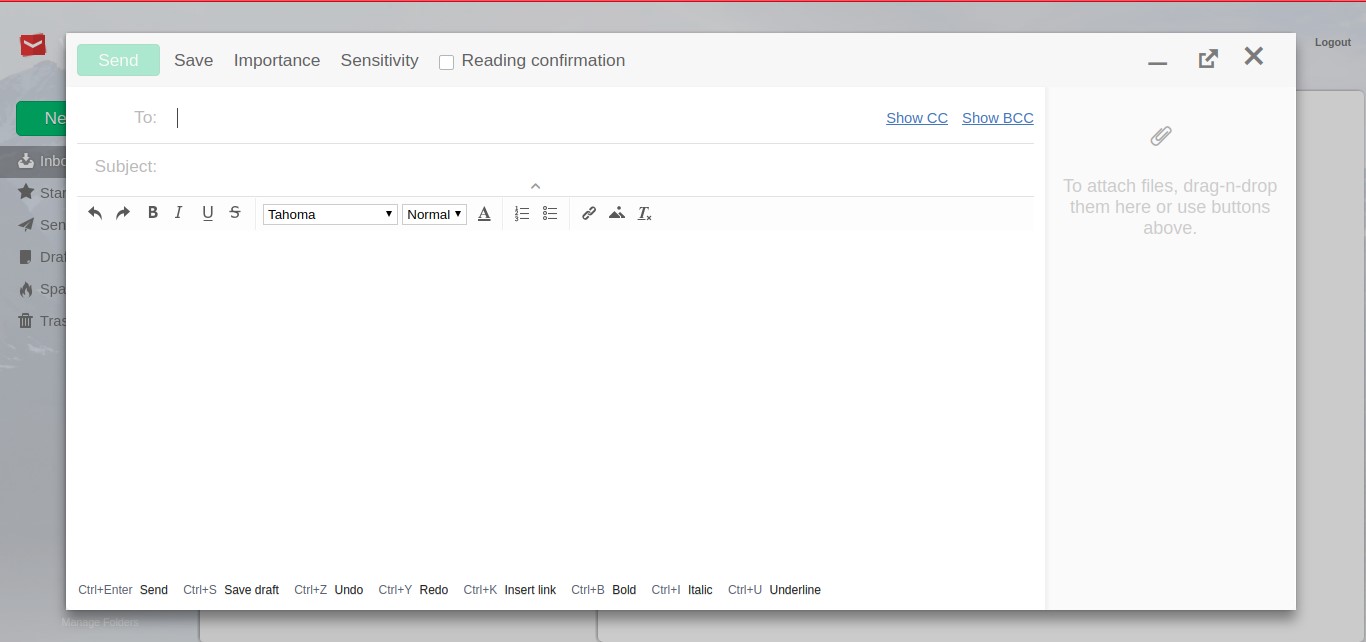Show the BCC recipients field
Screen dimensions: 1366x642
(997, 118)
